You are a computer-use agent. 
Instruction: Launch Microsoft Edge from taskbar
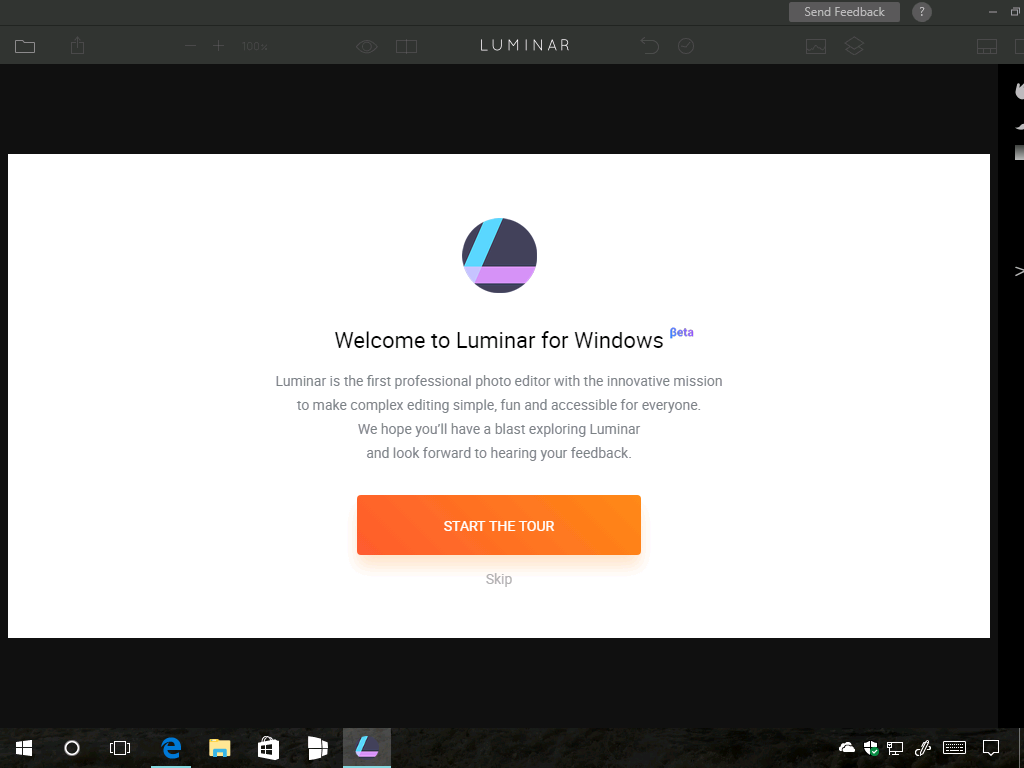pyautogui.click(x=171, y=748)
